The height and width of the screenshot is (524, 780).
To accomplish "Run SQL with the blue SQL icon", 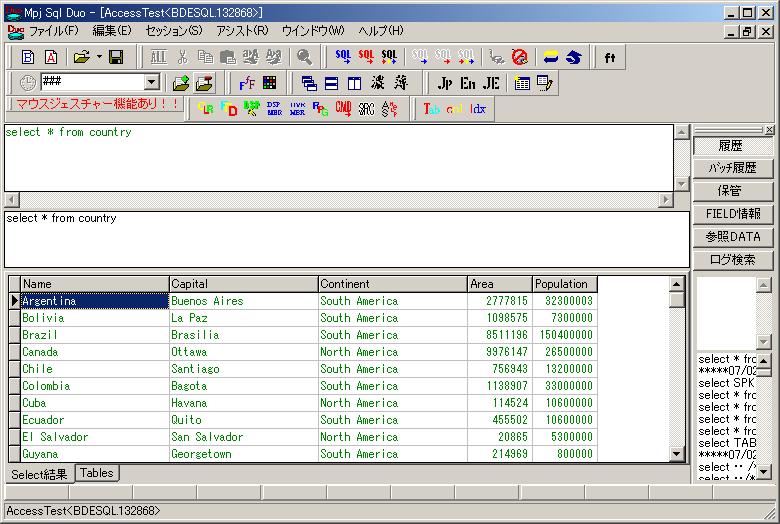I will [x=343, y=57].
